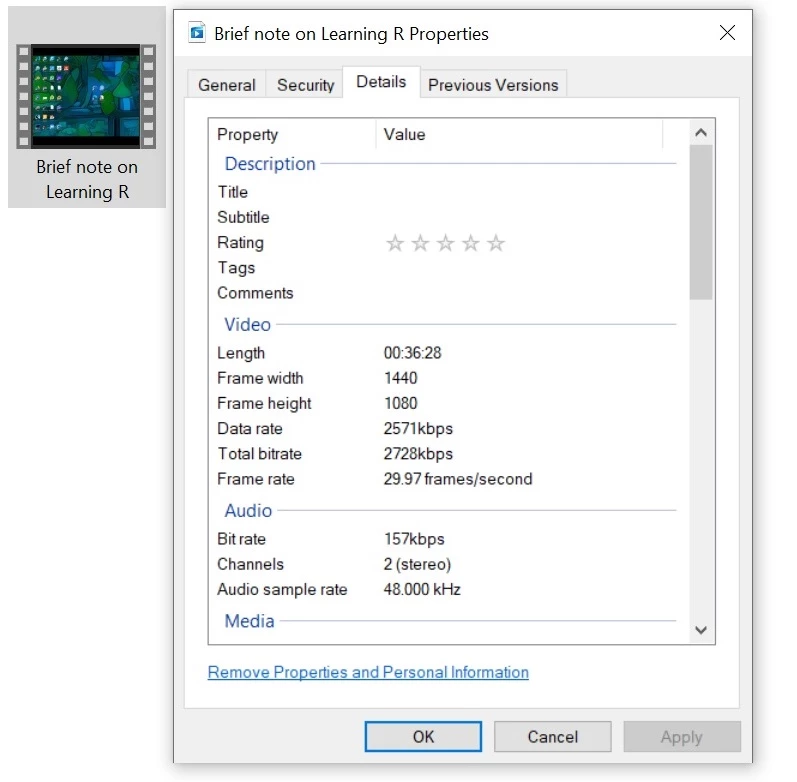Set rating to five stars
Viewport: 797px width, 782px height.
(x=496, y=243)
